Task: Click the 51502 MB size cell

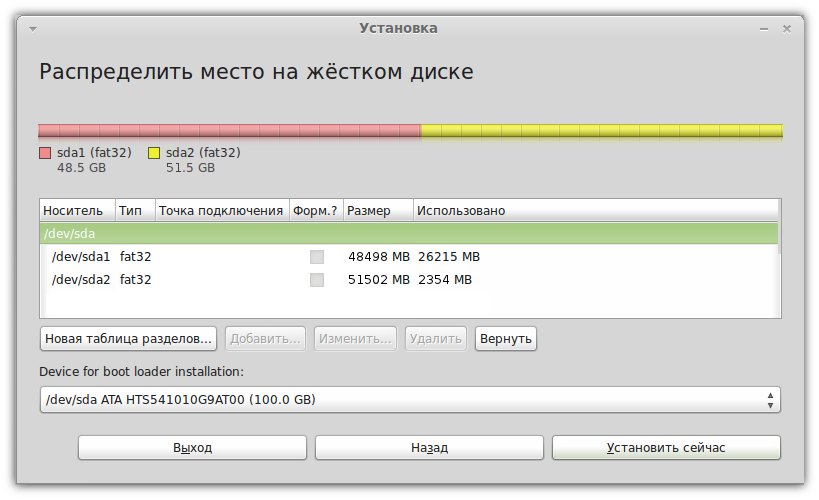Action: coord(379,280)
